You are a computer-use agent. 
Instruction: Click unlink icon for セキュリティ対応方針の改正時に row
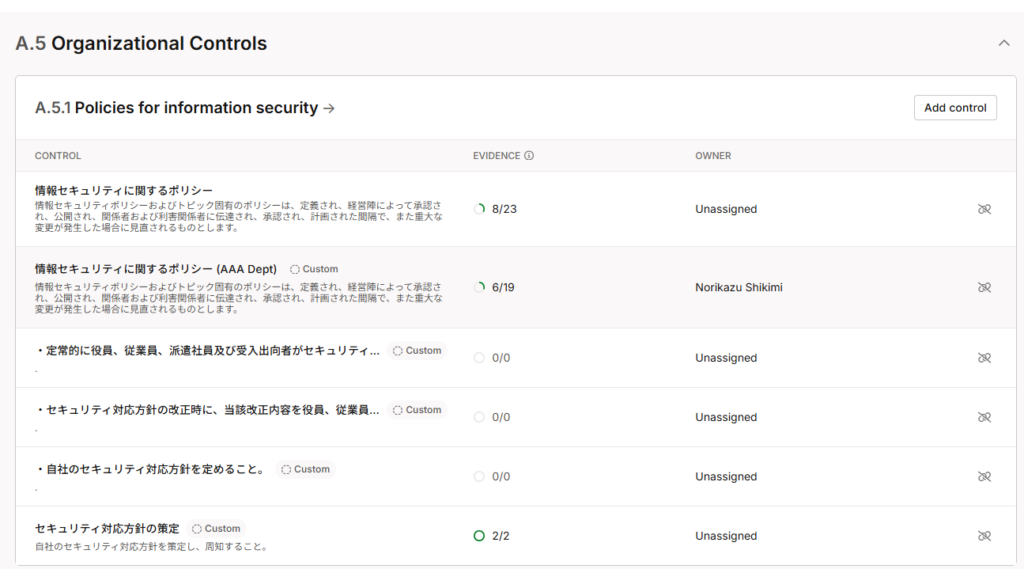coord(984,417)
